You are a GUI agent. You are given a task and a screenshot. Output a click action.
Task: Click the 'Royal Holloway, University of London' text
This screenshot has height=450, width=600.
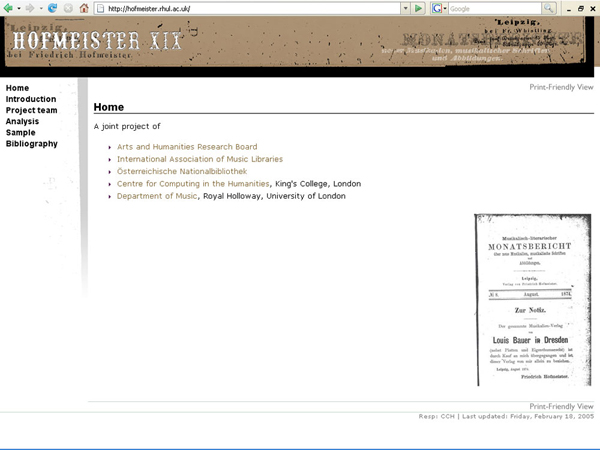click(x=274, y=196)
